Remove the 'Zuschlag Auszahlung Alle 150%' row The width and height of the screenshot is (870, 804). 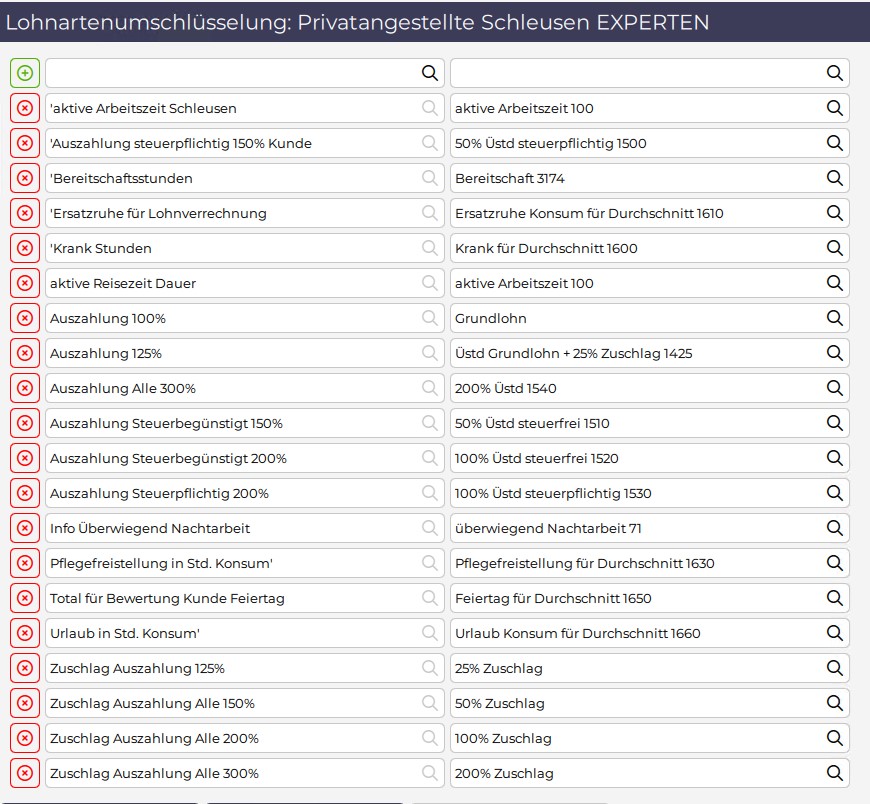point(25,702)
